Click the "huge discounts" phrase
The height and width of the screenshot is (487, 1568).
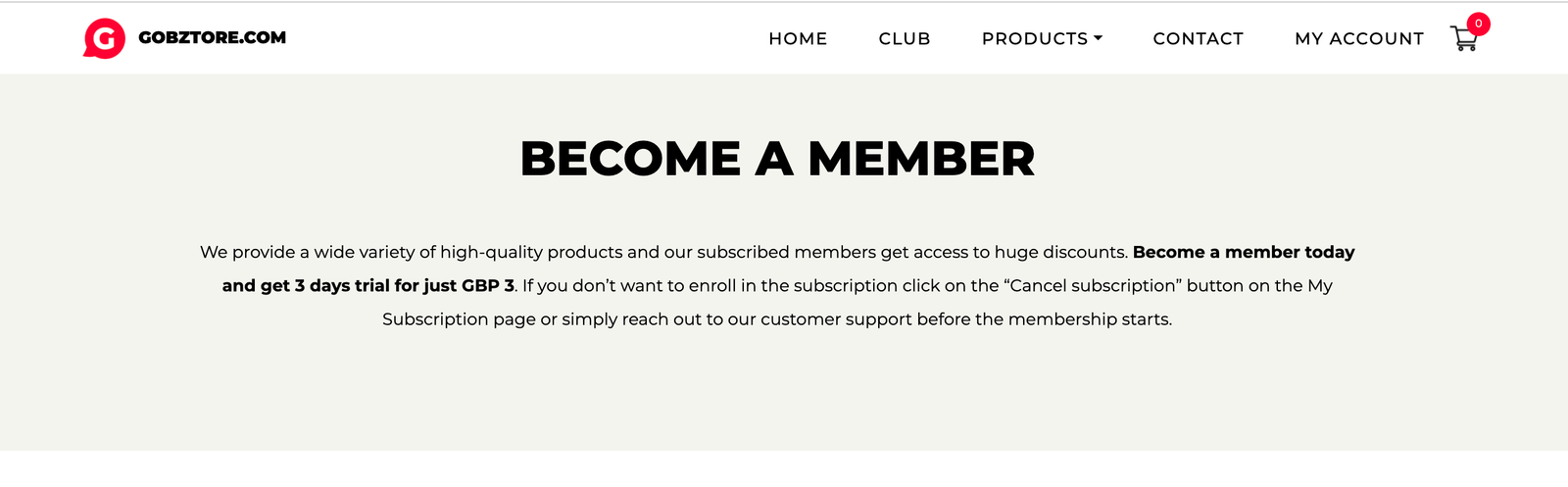click(x=1061, y=252)
